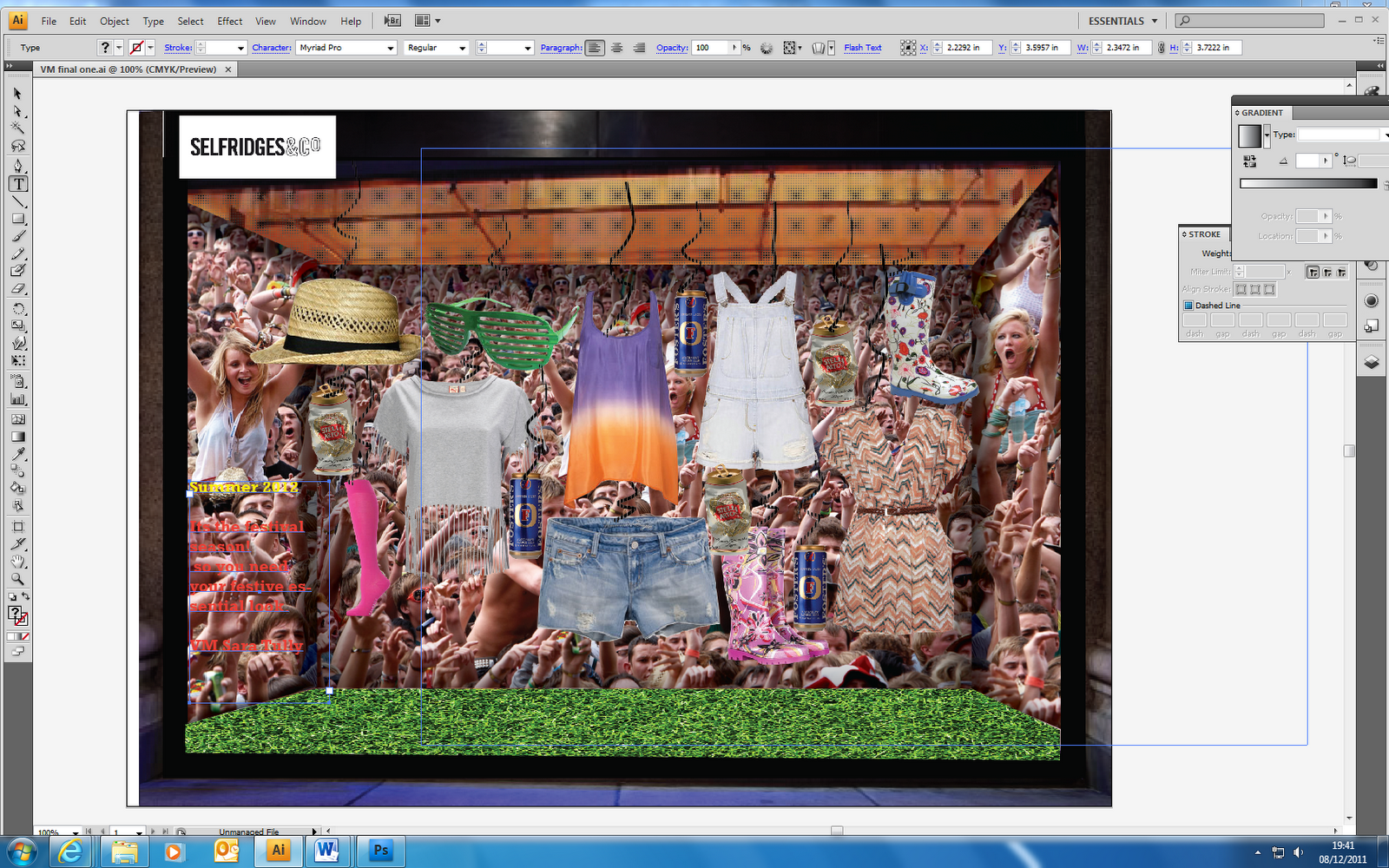Viewport: 1389px width, 868px height.
Task: Click the Flash Text link
Action: 862,48
